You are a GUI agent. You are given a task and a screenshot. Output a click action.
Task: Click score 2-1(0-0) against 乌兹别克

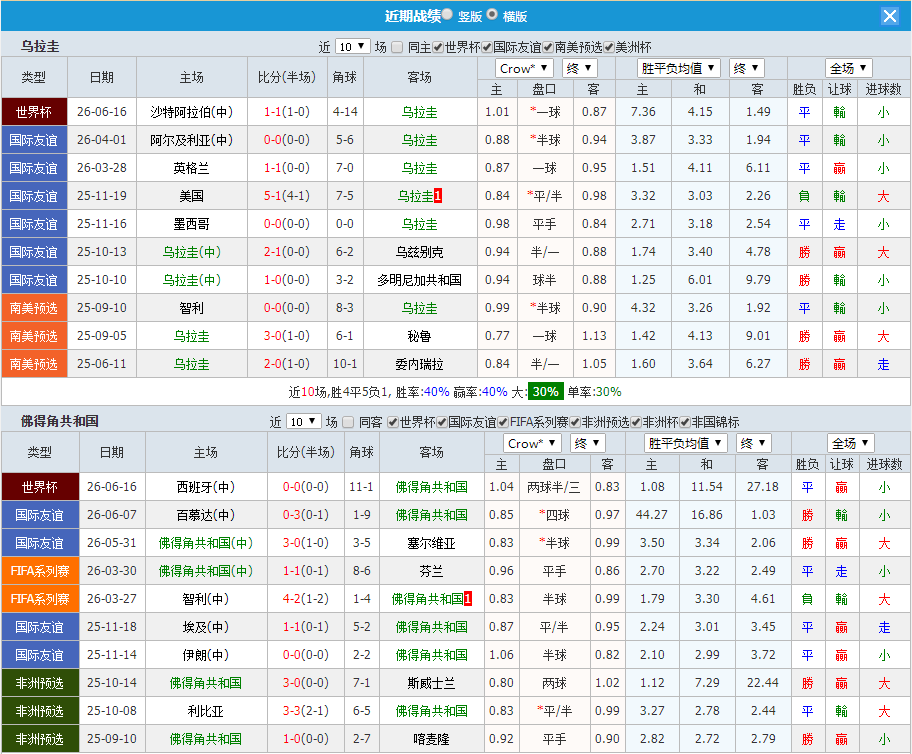[287, 252]
